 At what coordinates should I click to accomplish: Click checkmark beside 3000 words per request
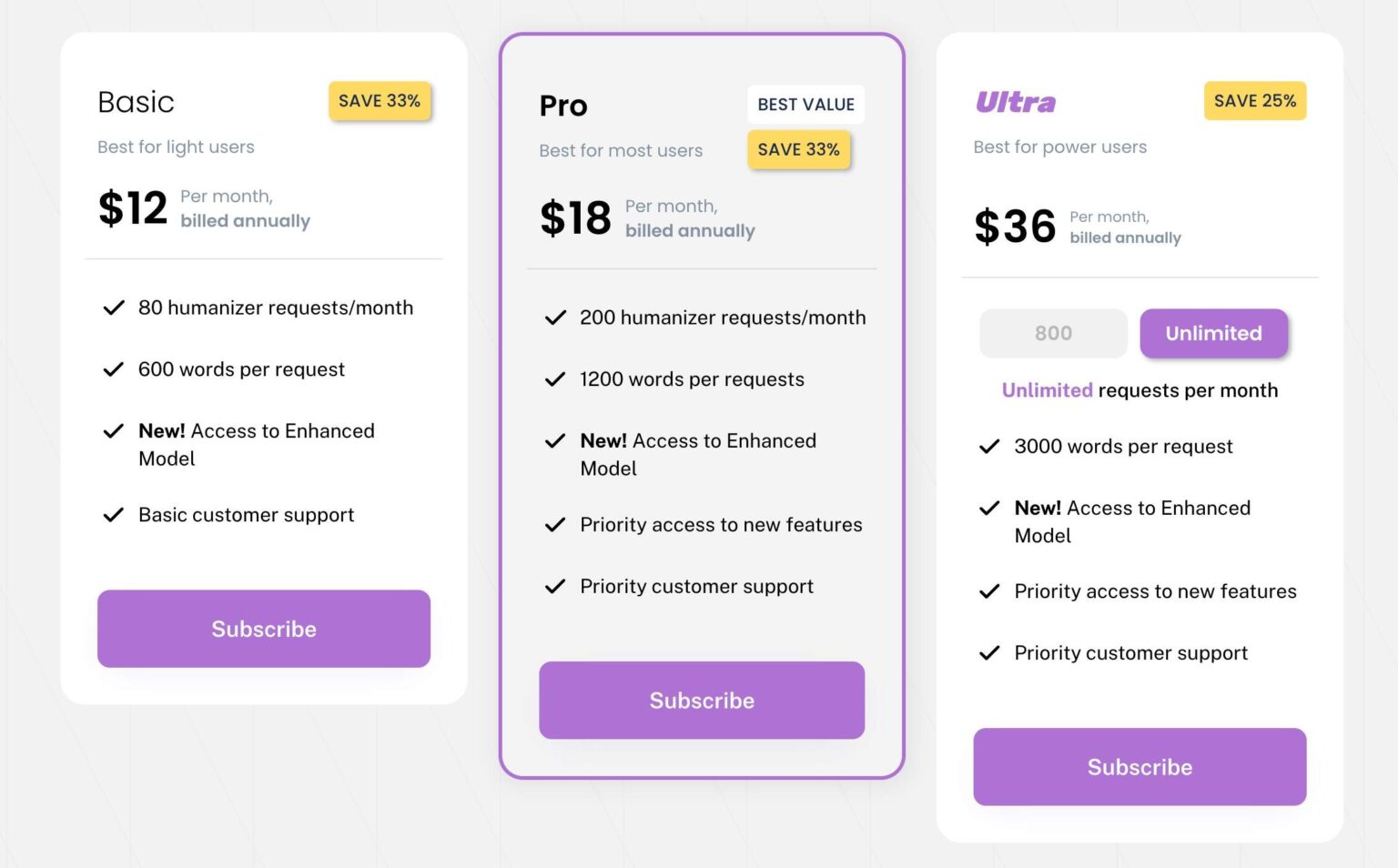pos(989,447)
